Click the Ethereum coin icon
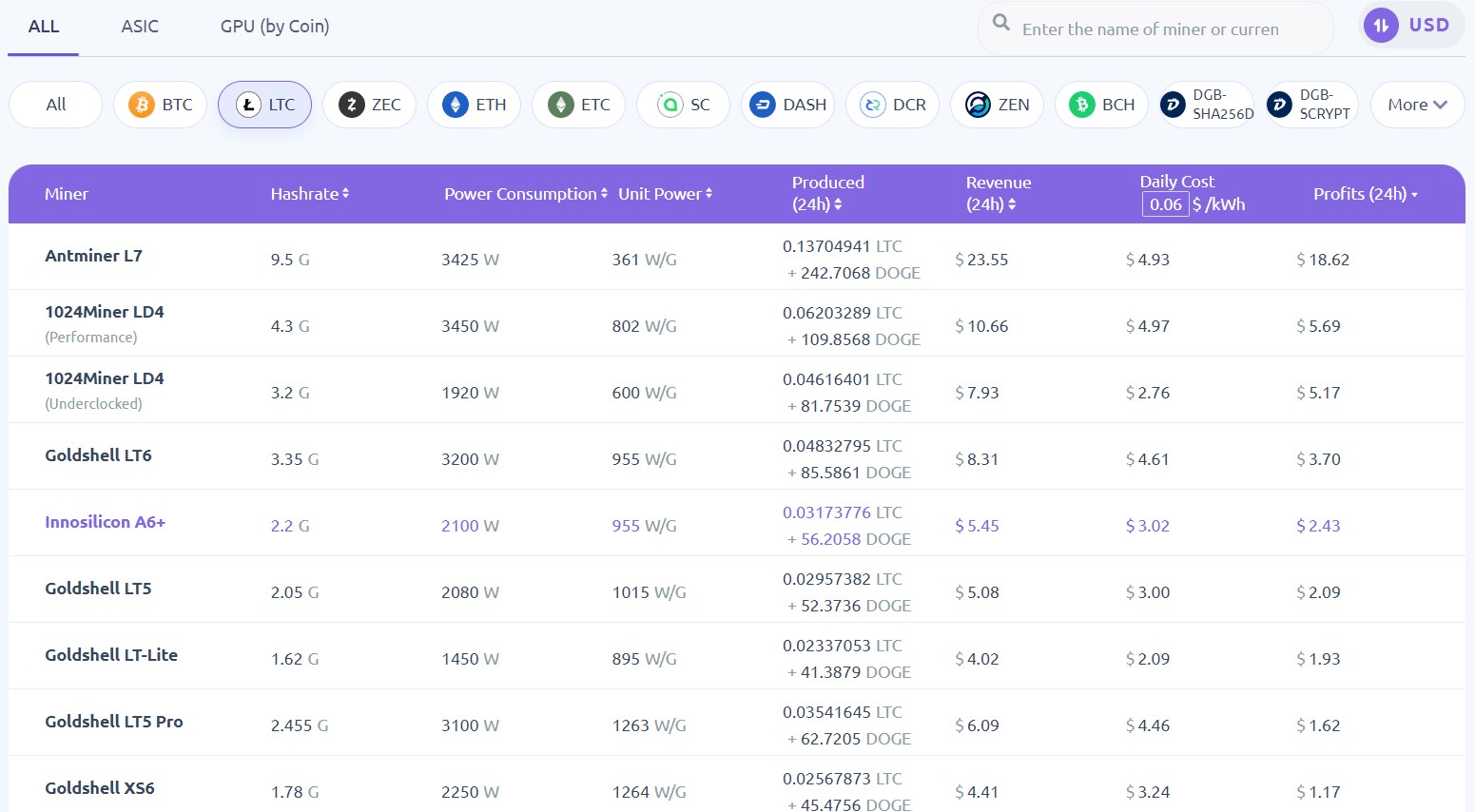Viewport: 1475px width, 812px height. point(455,105)
